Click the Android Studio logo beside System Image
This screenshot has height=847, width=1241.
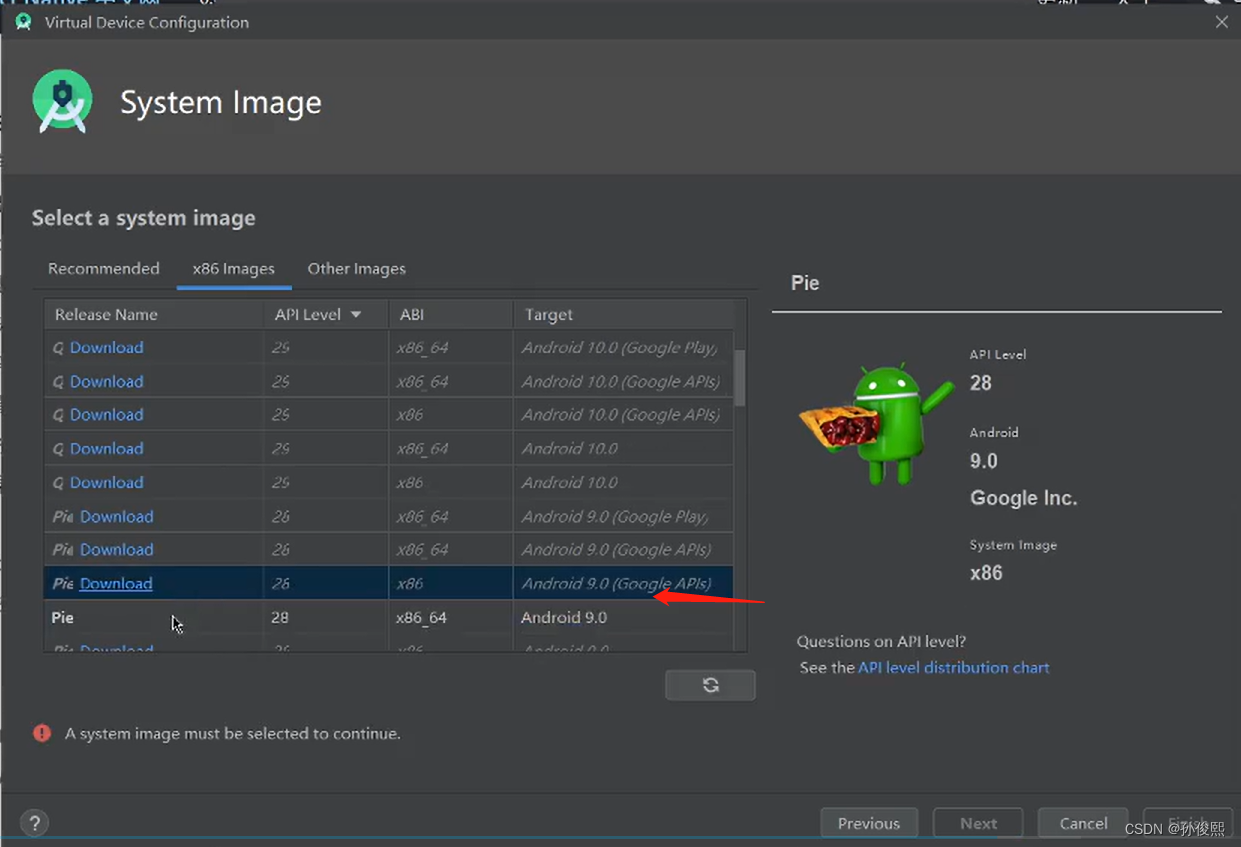[x=63, y=102]
